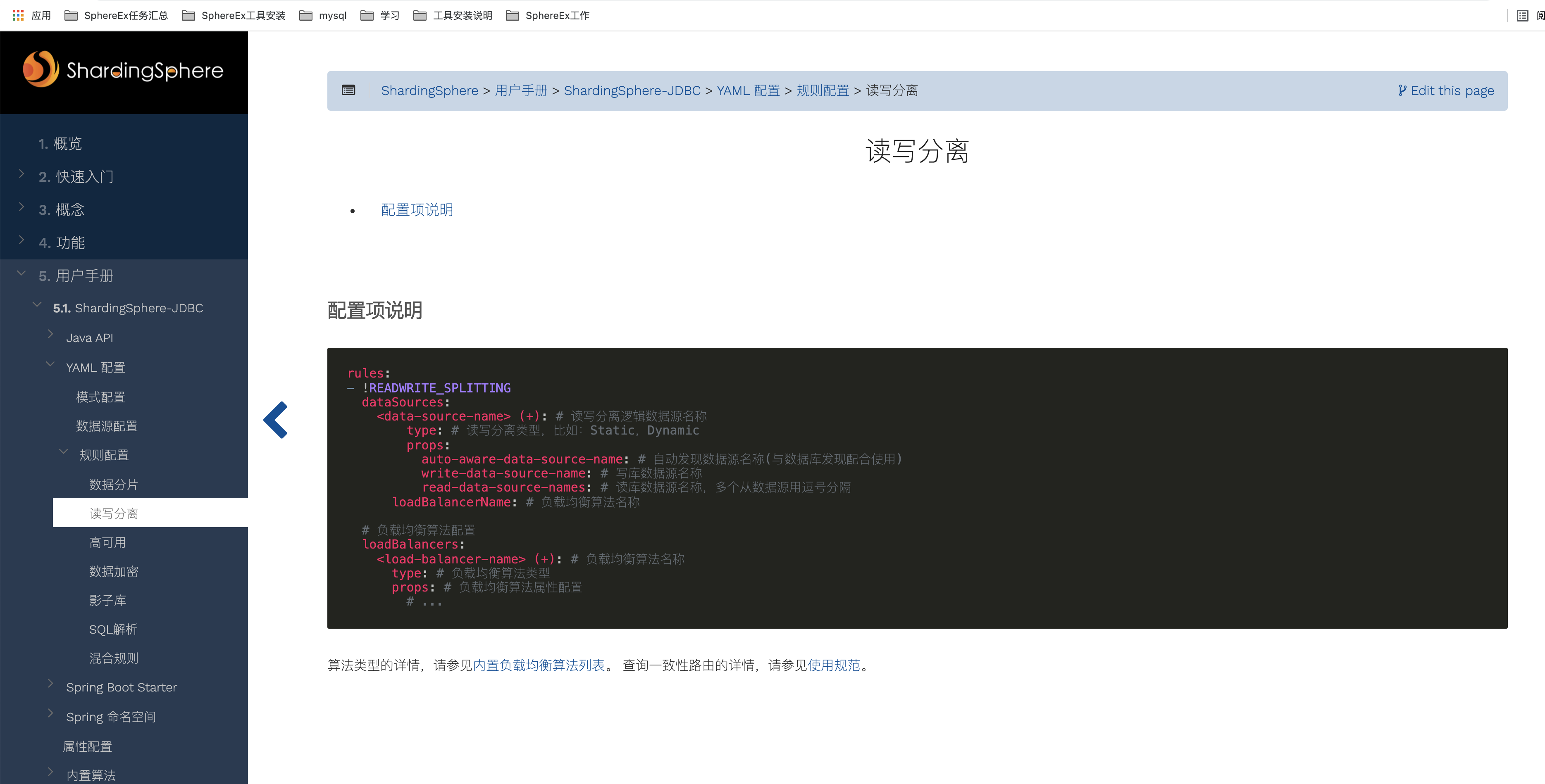Expand the 2. 快速入门 section
Viewport: 1545px width, 784px height.
(x=21, y=174)
